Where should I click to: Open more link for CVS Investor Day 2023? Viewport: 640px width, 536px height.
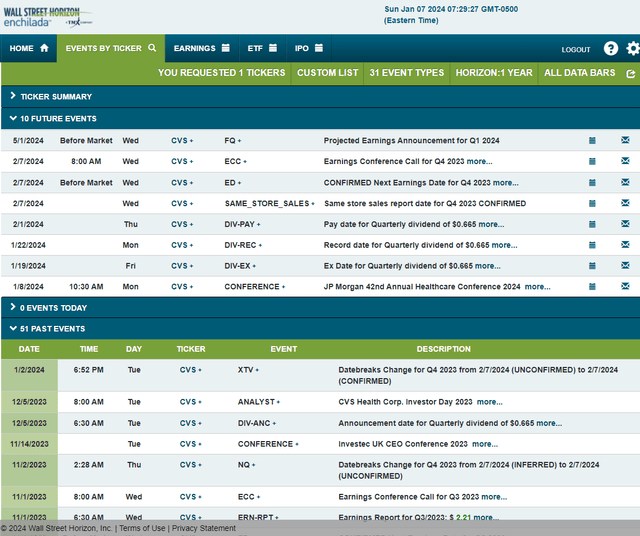click(490, 402)
